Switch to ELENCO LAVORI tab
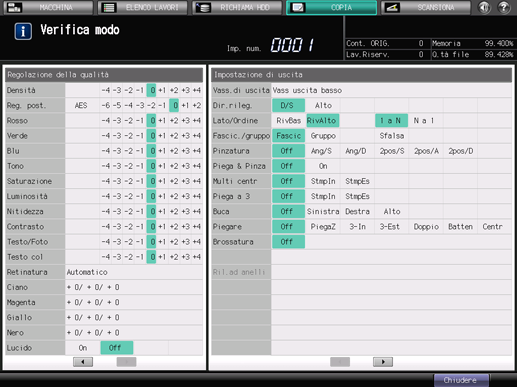 tap(143, 7)
